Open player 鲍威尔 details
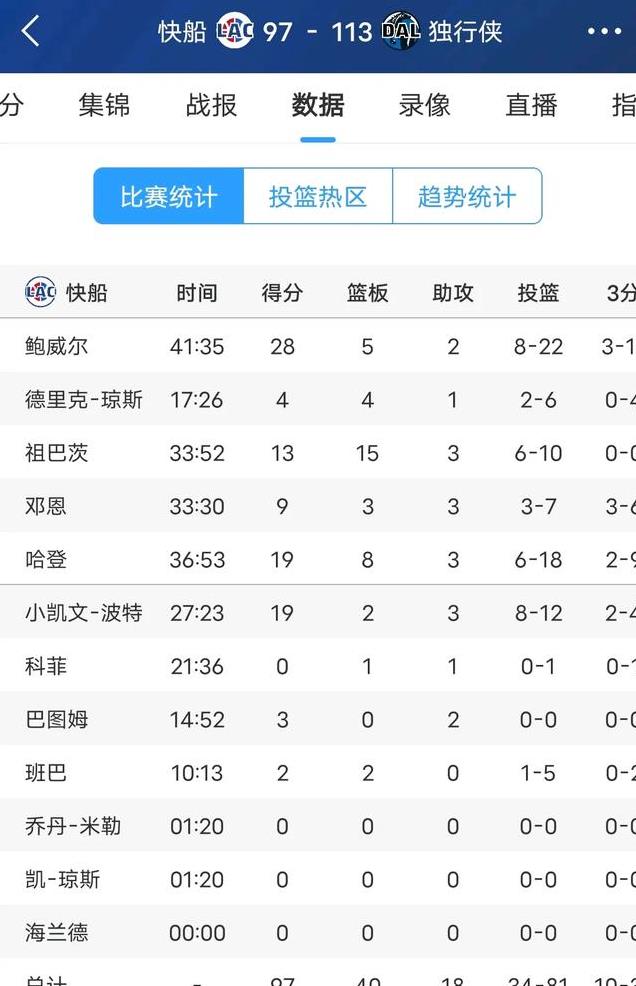The image size is (636, 986). (57, 346)
